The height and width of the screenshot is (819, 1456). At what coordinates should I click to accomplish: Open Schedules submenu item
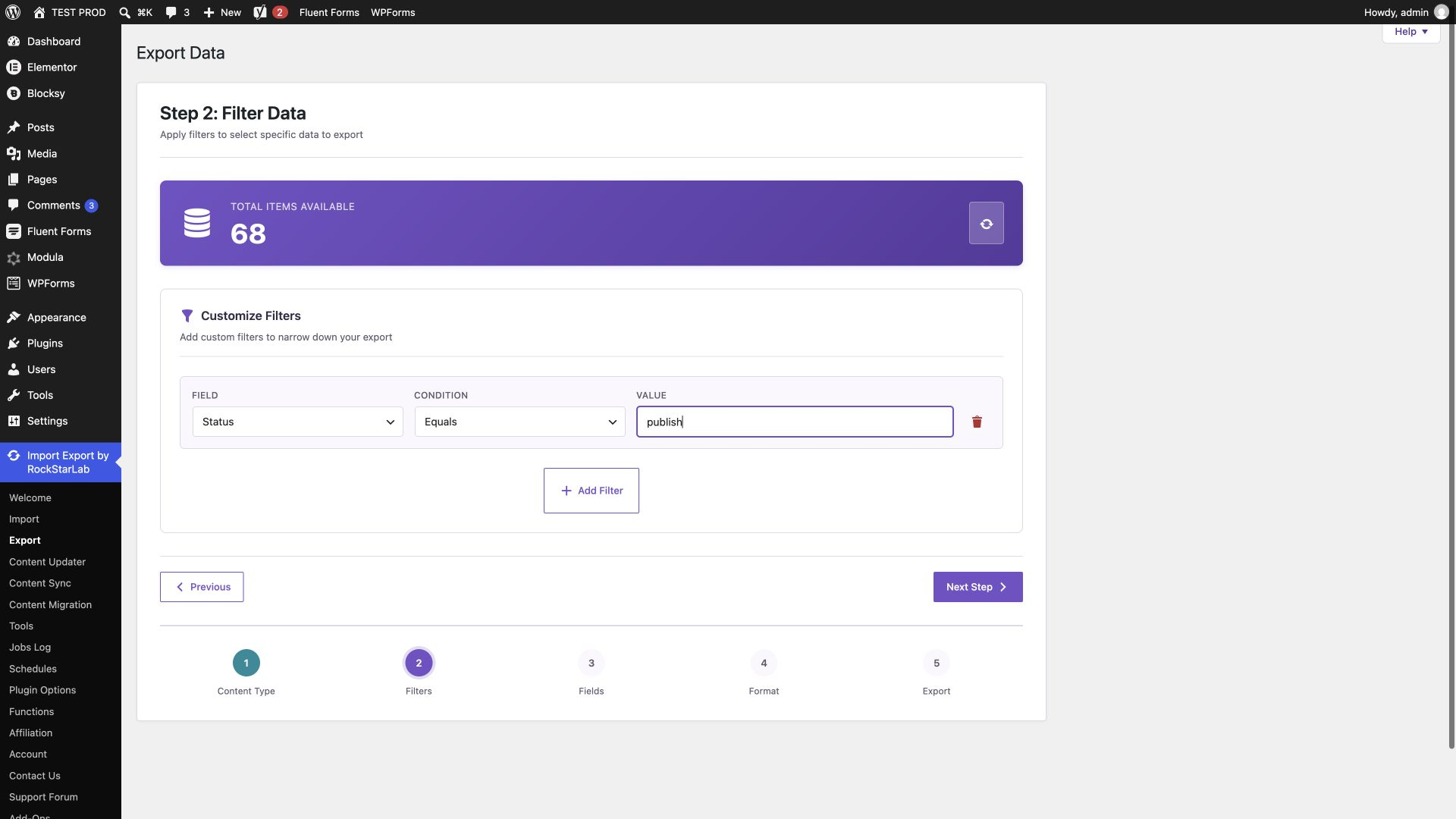click(x=33, y=669)
